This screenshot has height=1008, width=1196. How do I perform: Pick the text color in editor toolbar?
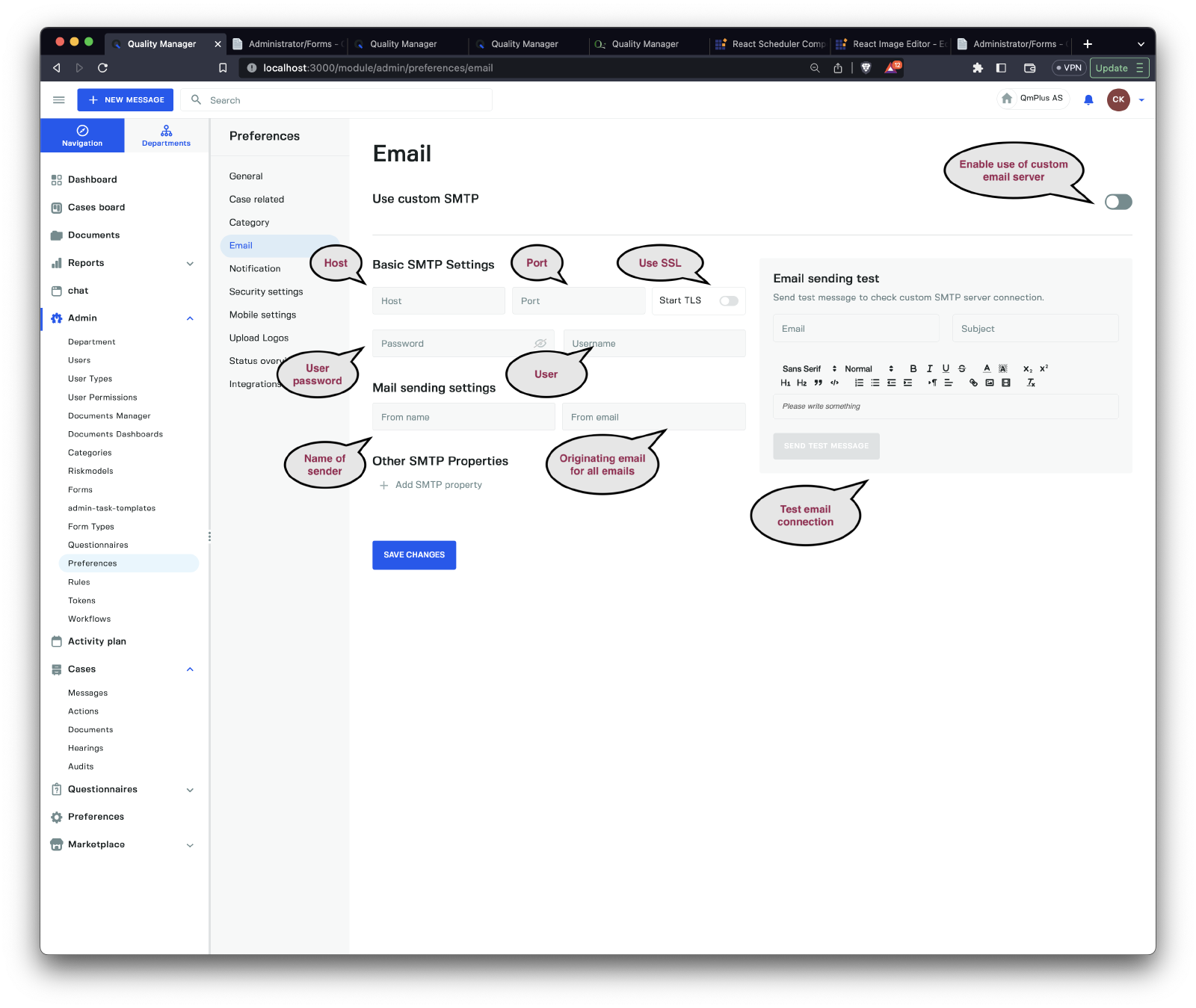pos(987,368)
